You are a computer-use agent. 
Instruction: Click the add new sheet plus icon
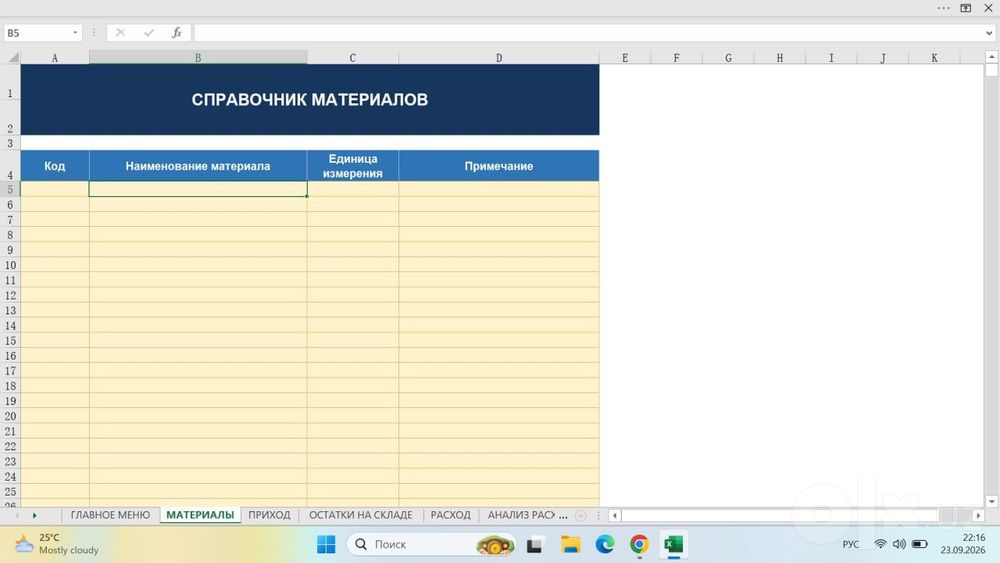click(x=580, y=515)
